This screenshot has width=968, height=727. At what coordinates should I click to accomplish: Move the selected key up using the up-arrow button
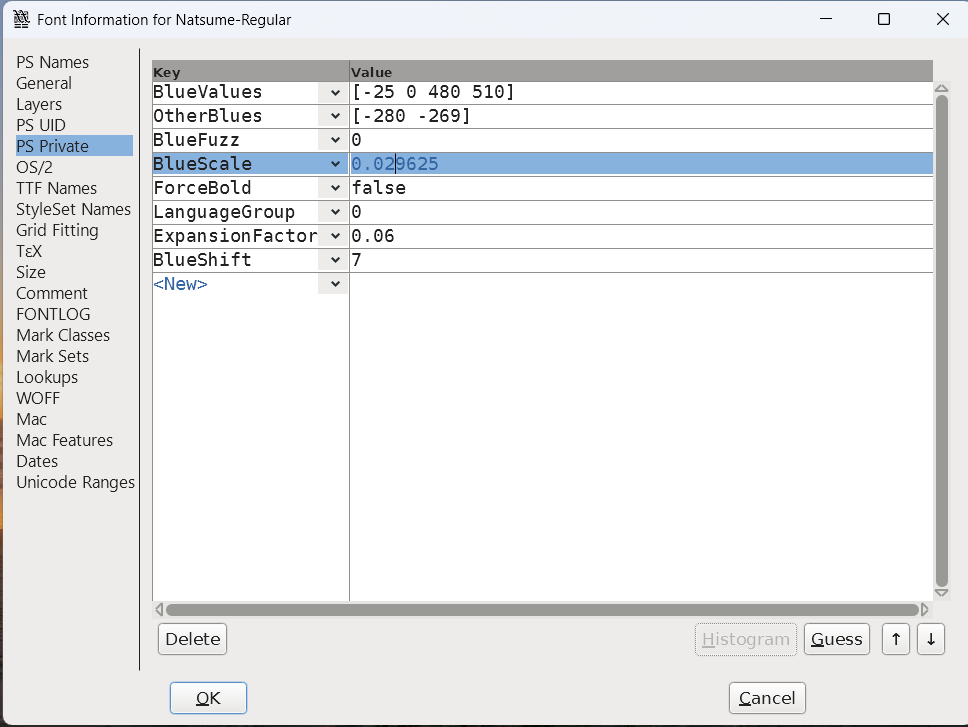click(895, 638)
